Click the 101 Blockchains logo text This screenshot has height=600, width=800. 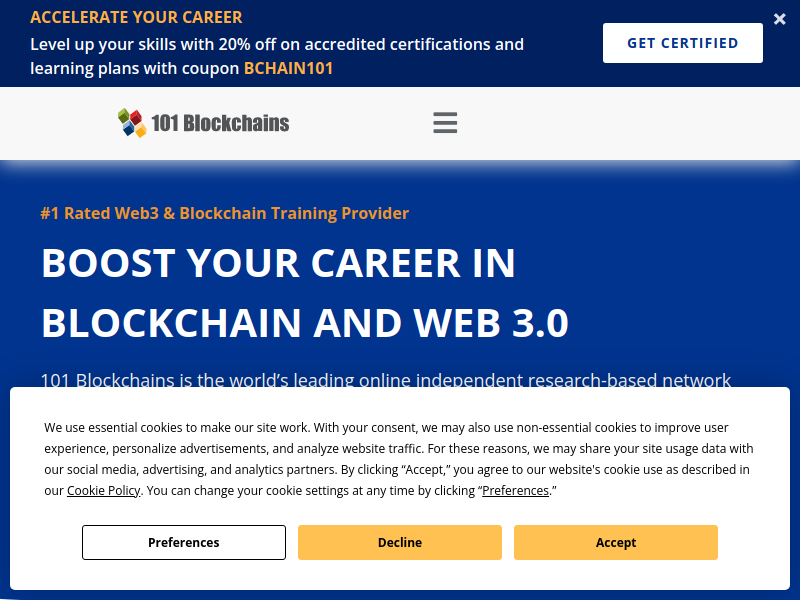220,123
